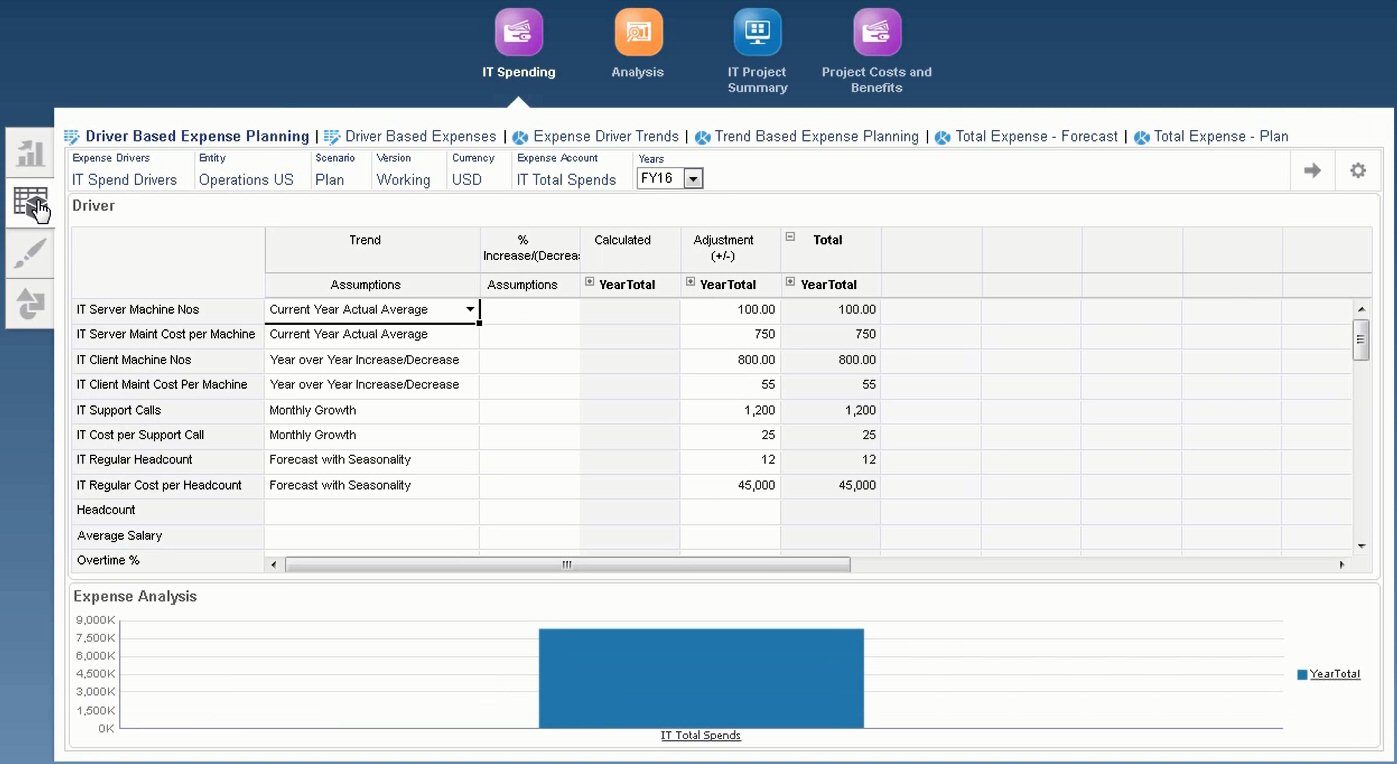The height and width of the screenshot is (764, 1397).
Task: Click the grid's horizontal scrollbar thumb
Action: coord(567,565)
